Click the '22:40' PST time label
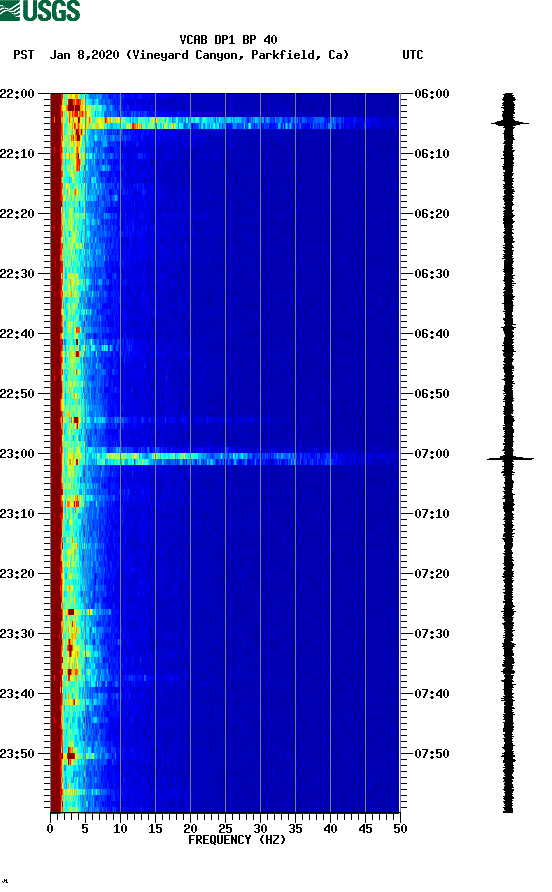 (x=17, y=333)
